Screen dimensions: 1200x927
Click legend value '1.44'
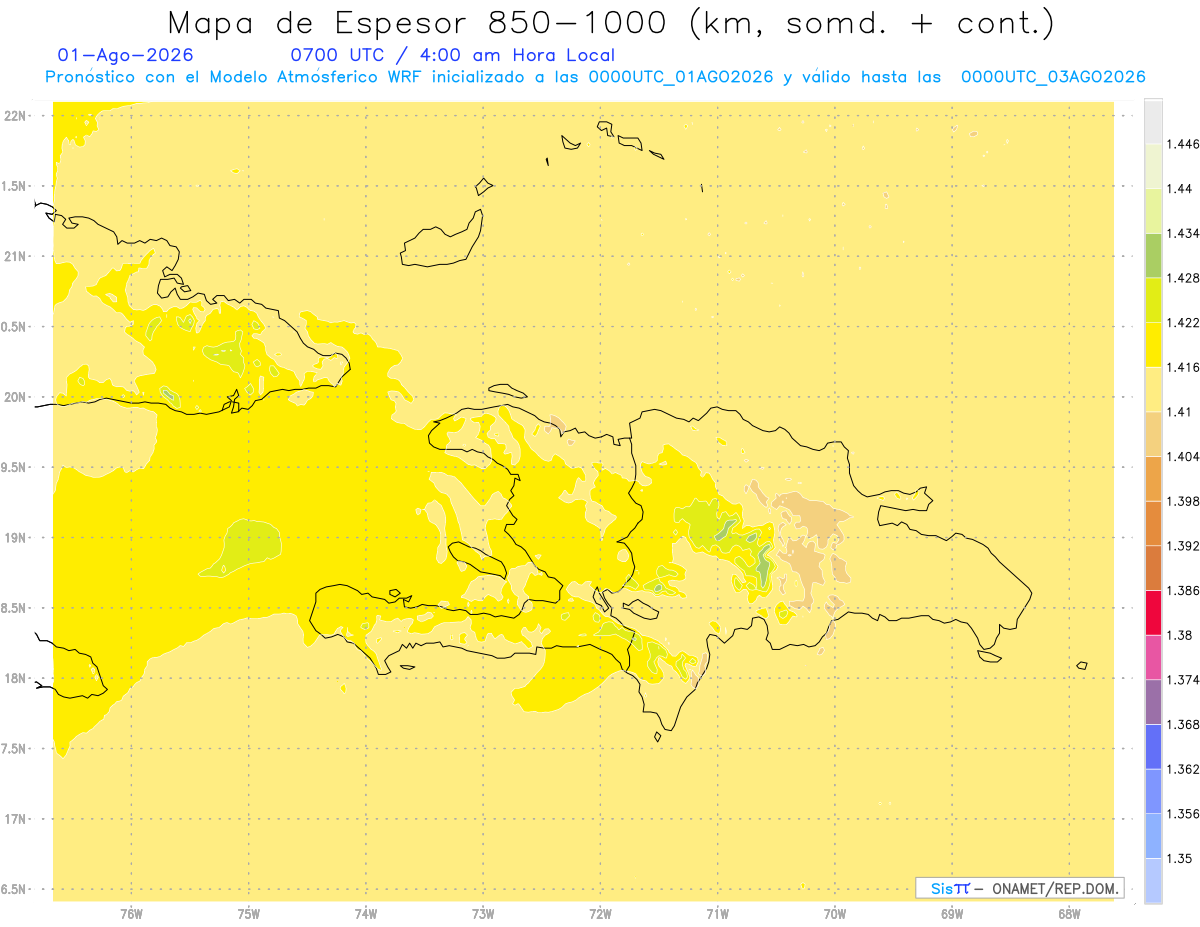click(1178, 188)
